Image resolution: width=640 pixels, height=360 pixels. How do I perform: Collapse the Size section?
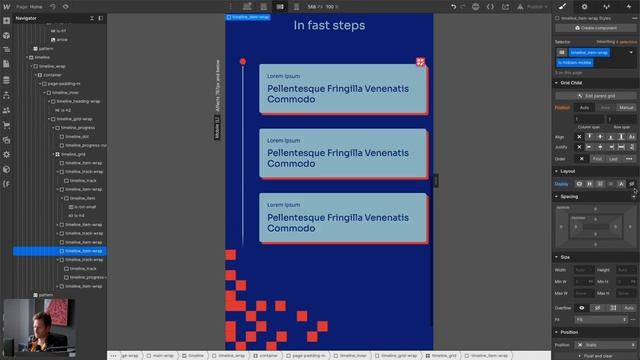(556, 257)
